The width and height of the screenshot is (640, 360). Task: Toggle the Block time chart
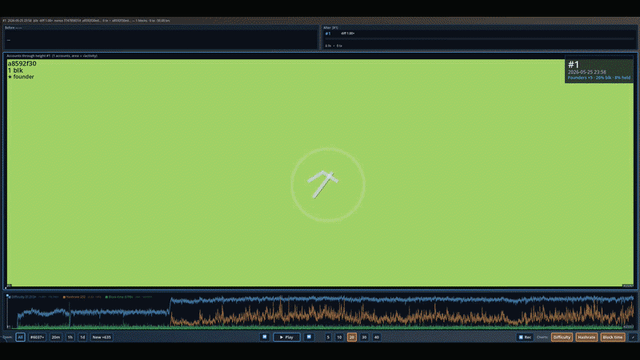tap(613, 337)
